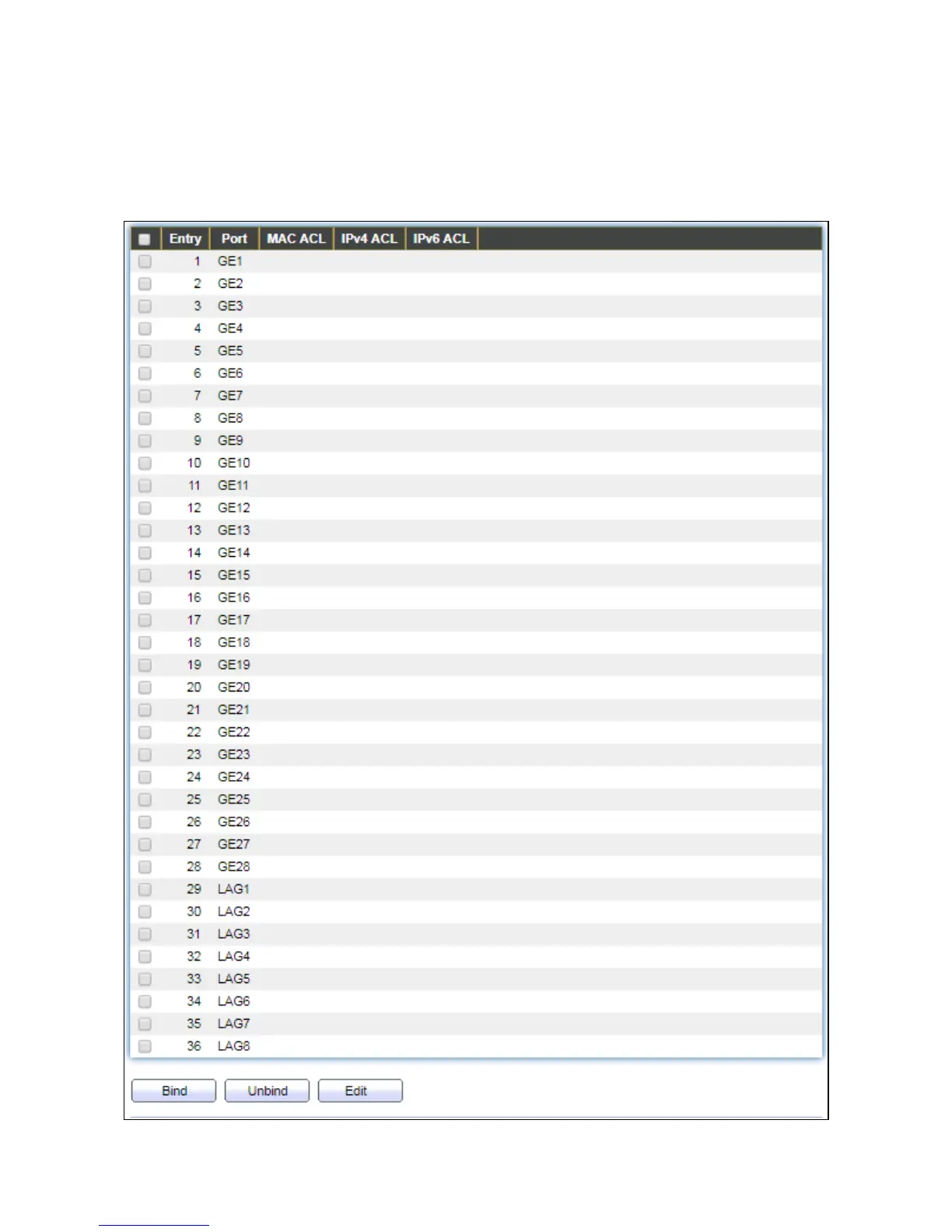Check the box for LAG2
Viewport: 952px width, 1232px height.
[x=145, y=912]
